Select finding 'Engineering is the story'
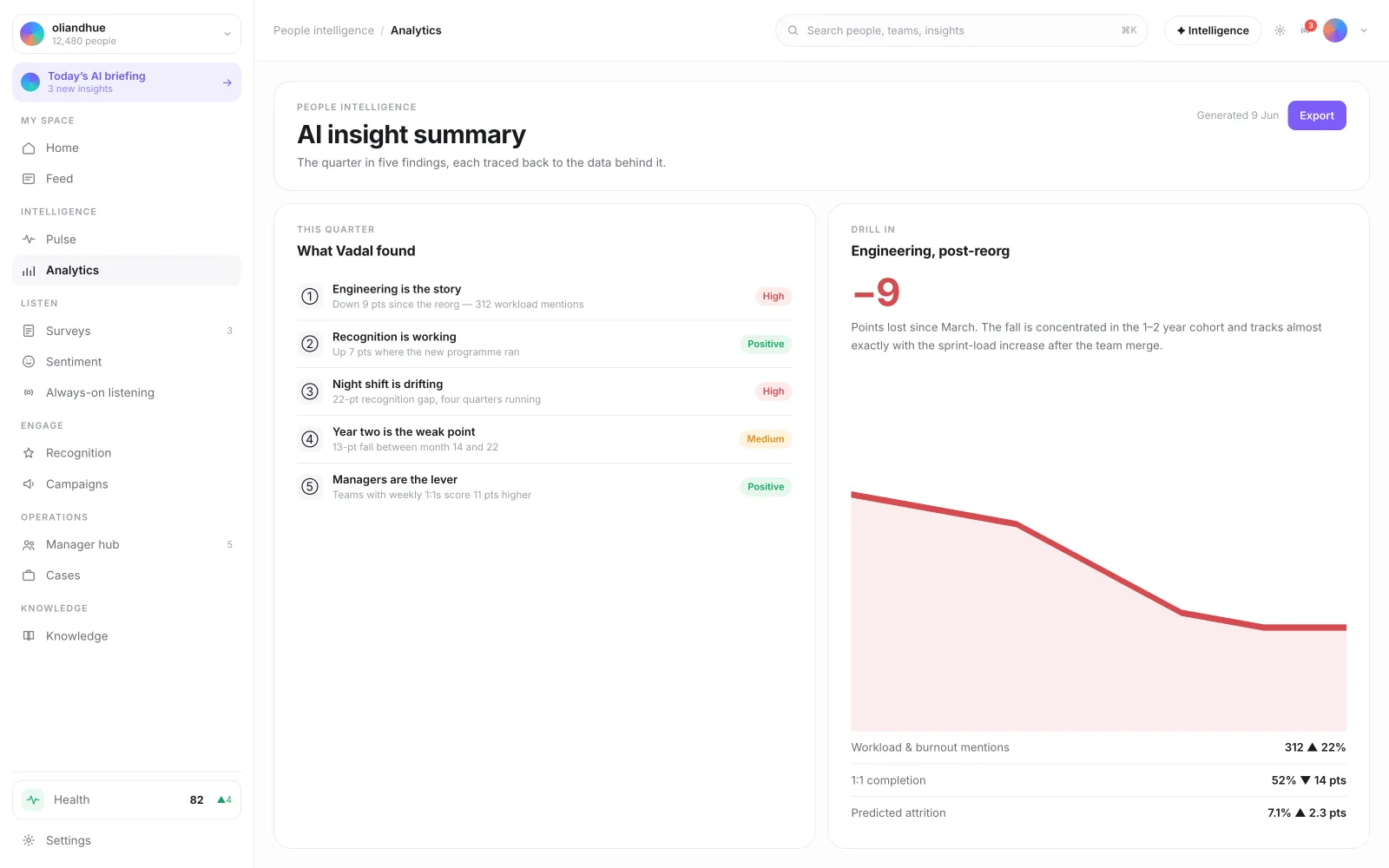This screenshot has height=868, width=1389. click(544, 297)
